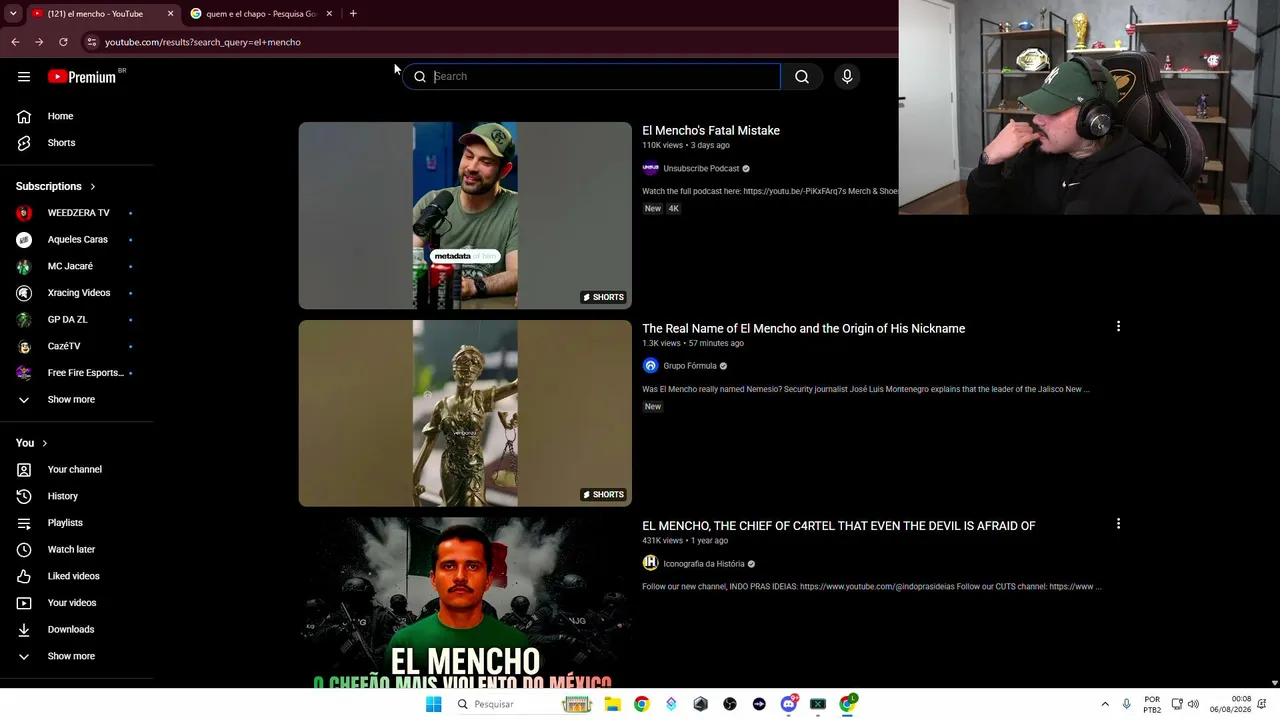Image resolution: width=1280 pixels, height=720 pixels.
Task: Close the 'quem e el chapo' tab
Action: coord(329,14)
